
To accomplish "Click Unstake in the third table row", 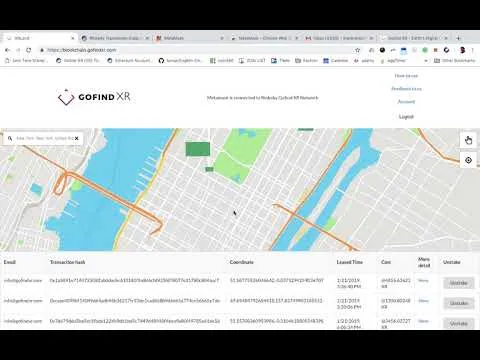I will coord(459,323).
